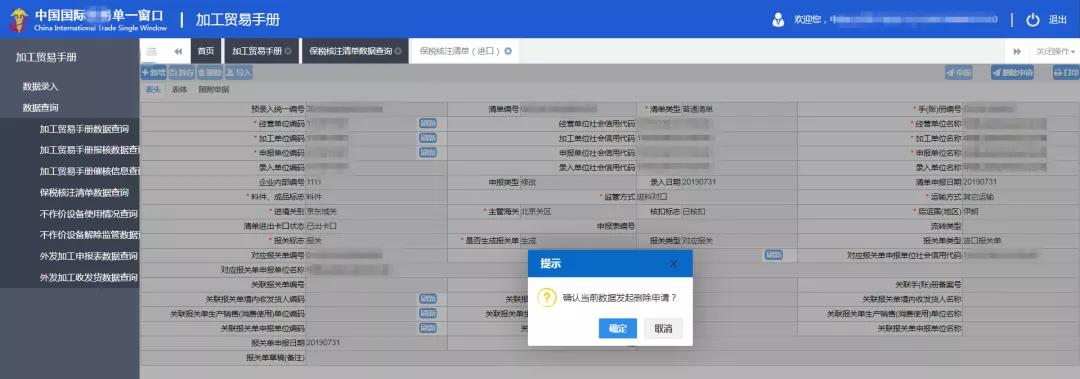1080x379 pixels.
Task: Click the 删除申请 button
Action: 1012,72
